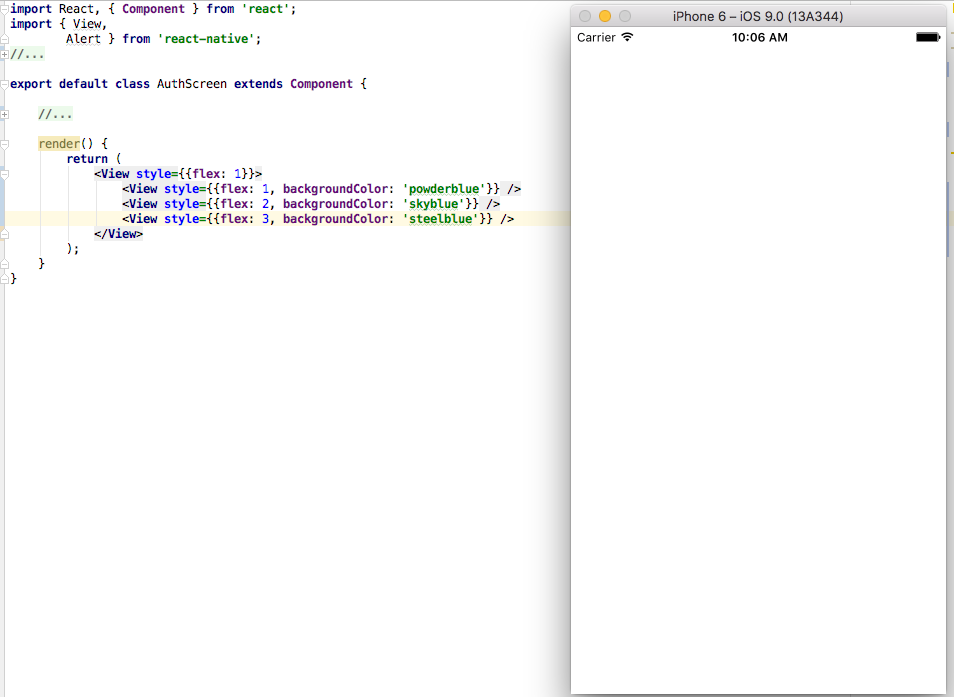
Task: Collapse the render() method fold marker
Action: pos(4,144)
